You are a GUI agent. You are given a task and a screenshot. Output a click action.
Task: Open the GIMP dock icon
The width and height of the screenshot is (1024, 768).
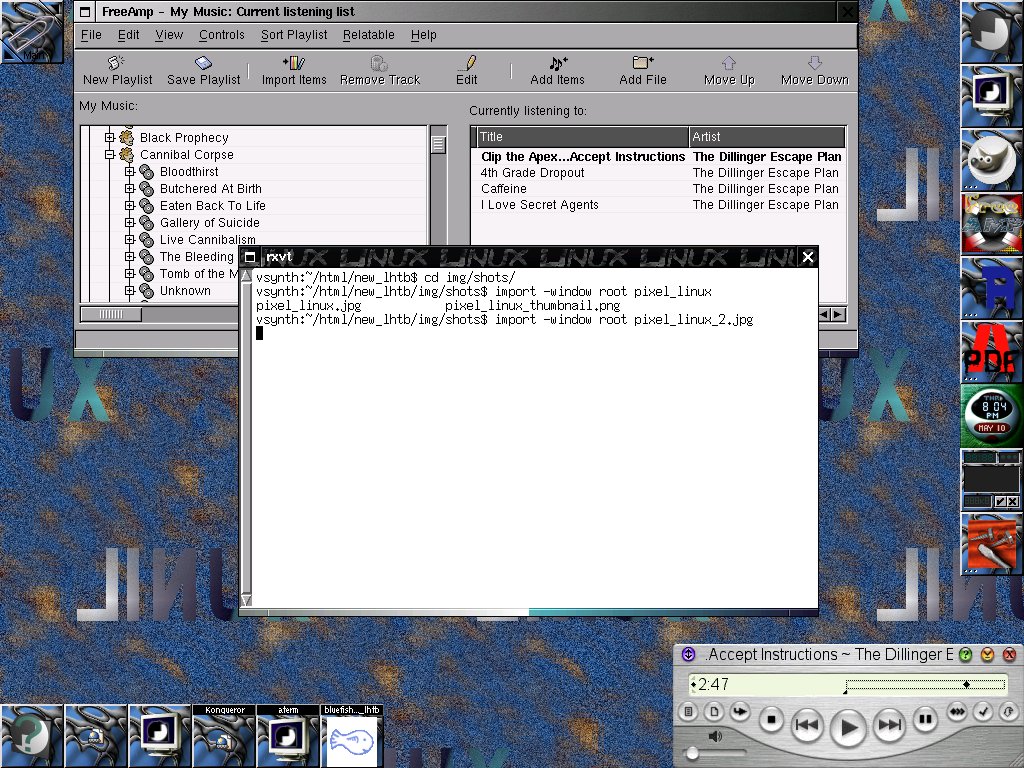coord(991,160)
